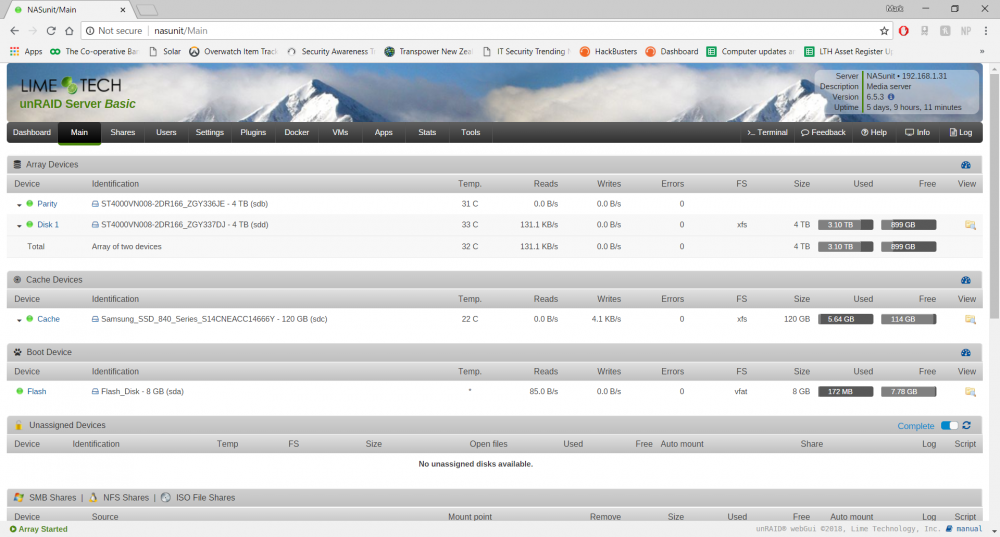This screenshot has width=1000, height=537.
Task: Click Cache free space bar 114 GB
Action: coord(908,319)
